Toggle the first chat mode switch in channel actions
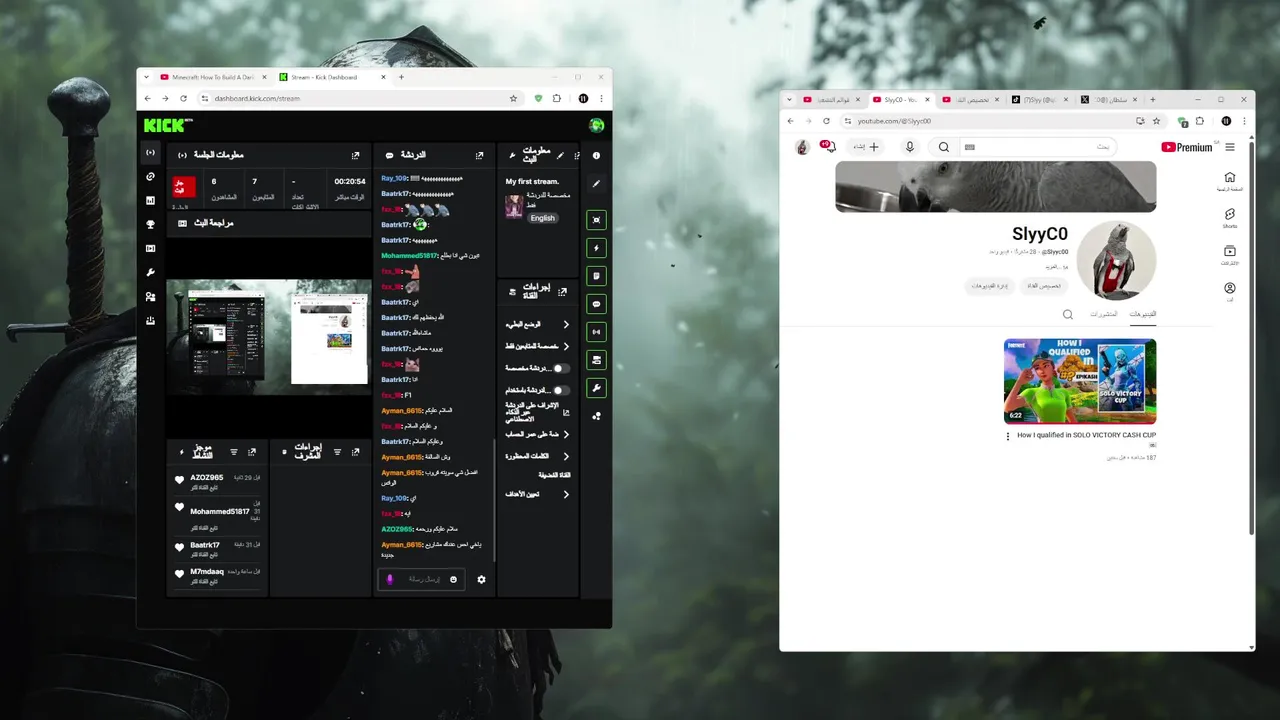 pyautogui.click(x=562, y=368)
